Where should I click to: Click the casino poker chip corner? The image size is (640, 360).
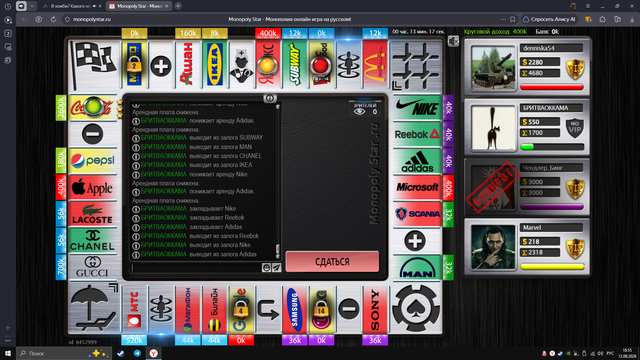pyautogui.click(x=416, y=309)
